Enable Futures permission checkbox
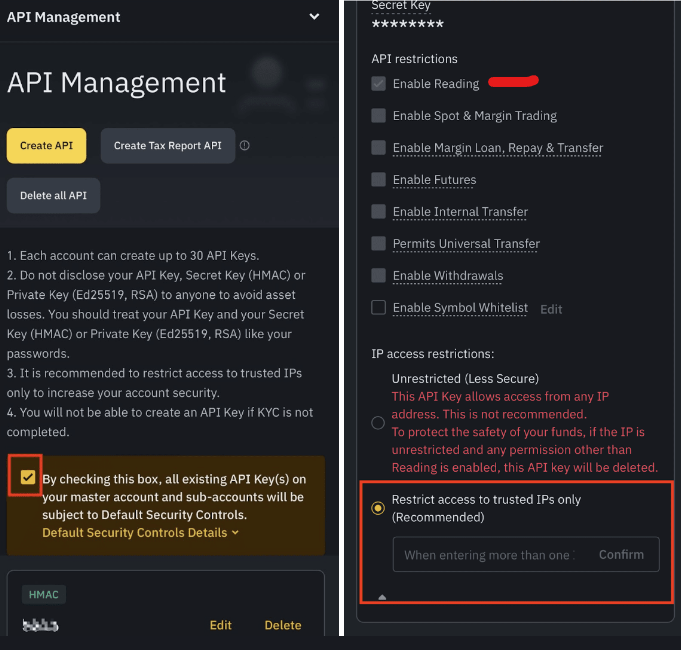The height and width of the screenshot is (650, 681). 378,180
